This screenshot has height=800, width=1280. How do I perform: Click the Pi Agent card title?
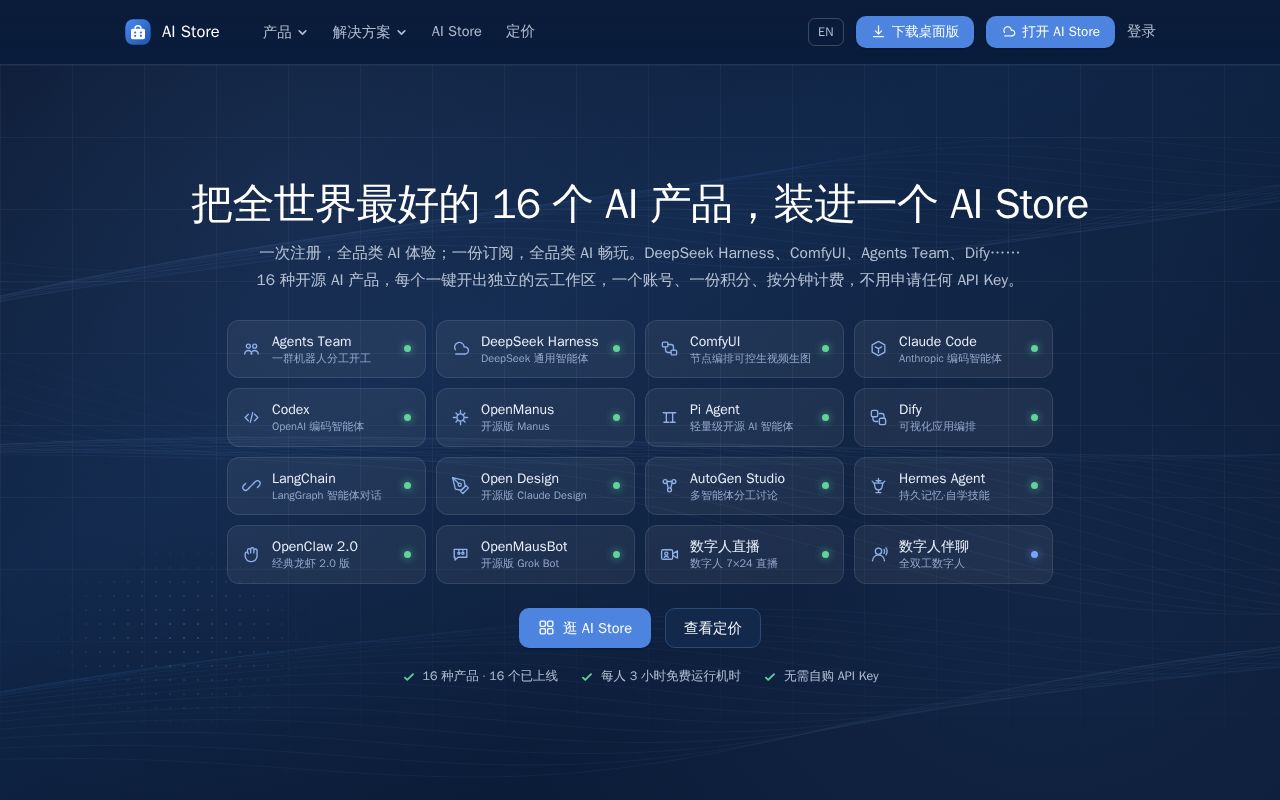click(715, 410)
